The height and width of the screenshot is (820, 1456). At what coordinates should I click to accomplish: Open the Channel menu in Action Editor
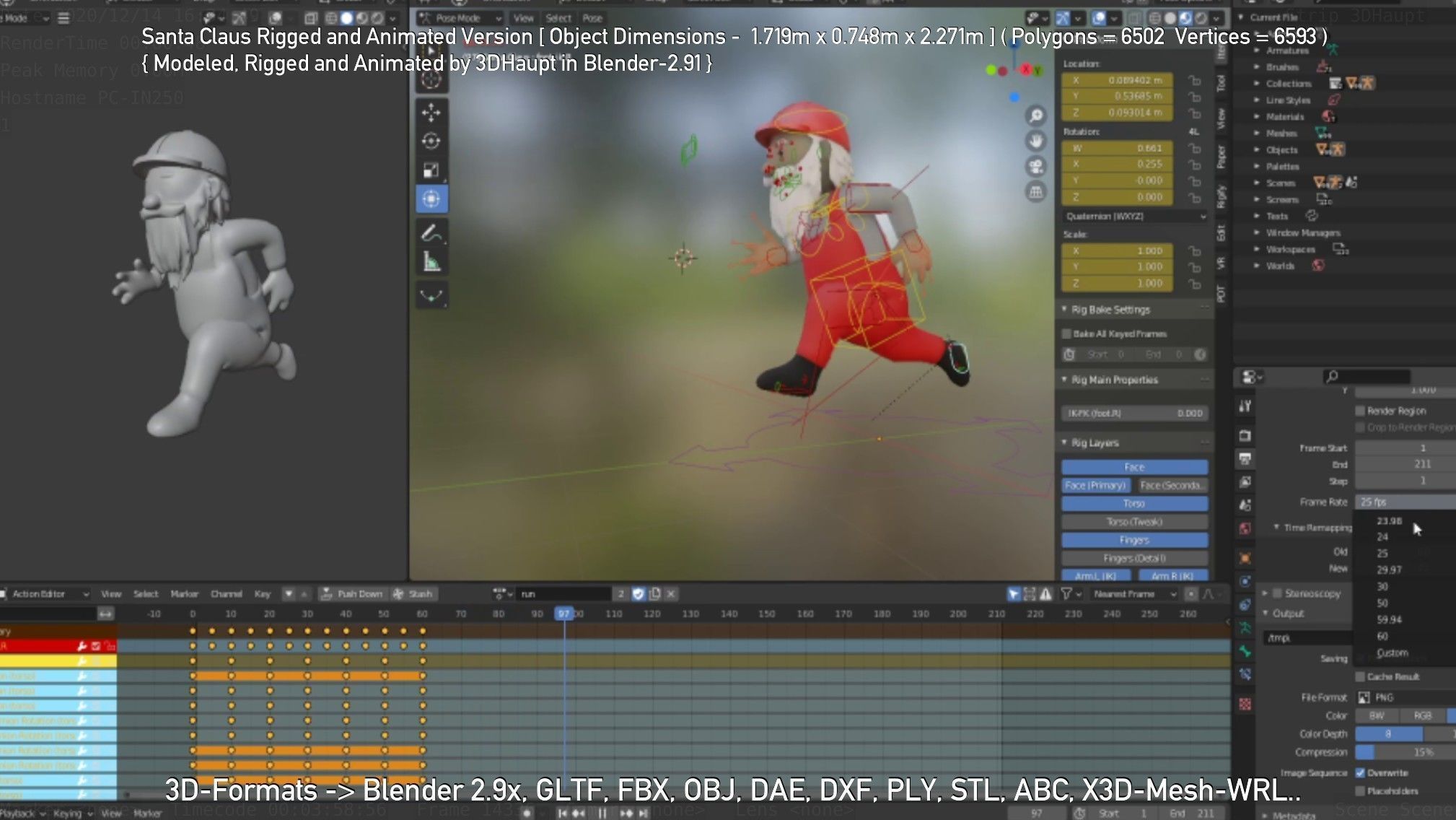pos(226,594)
